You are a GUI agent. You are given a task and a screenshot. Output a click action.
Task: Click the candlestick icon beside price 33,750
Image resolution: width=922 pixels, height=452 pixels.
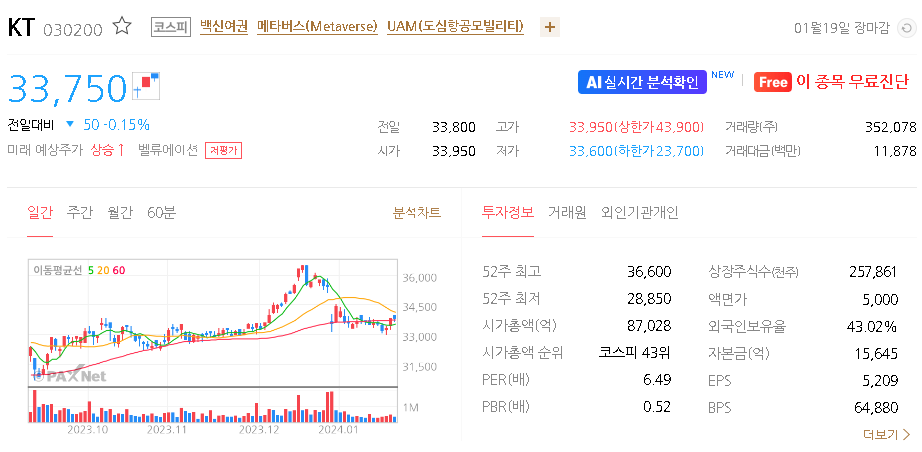[x=147, y=86]
